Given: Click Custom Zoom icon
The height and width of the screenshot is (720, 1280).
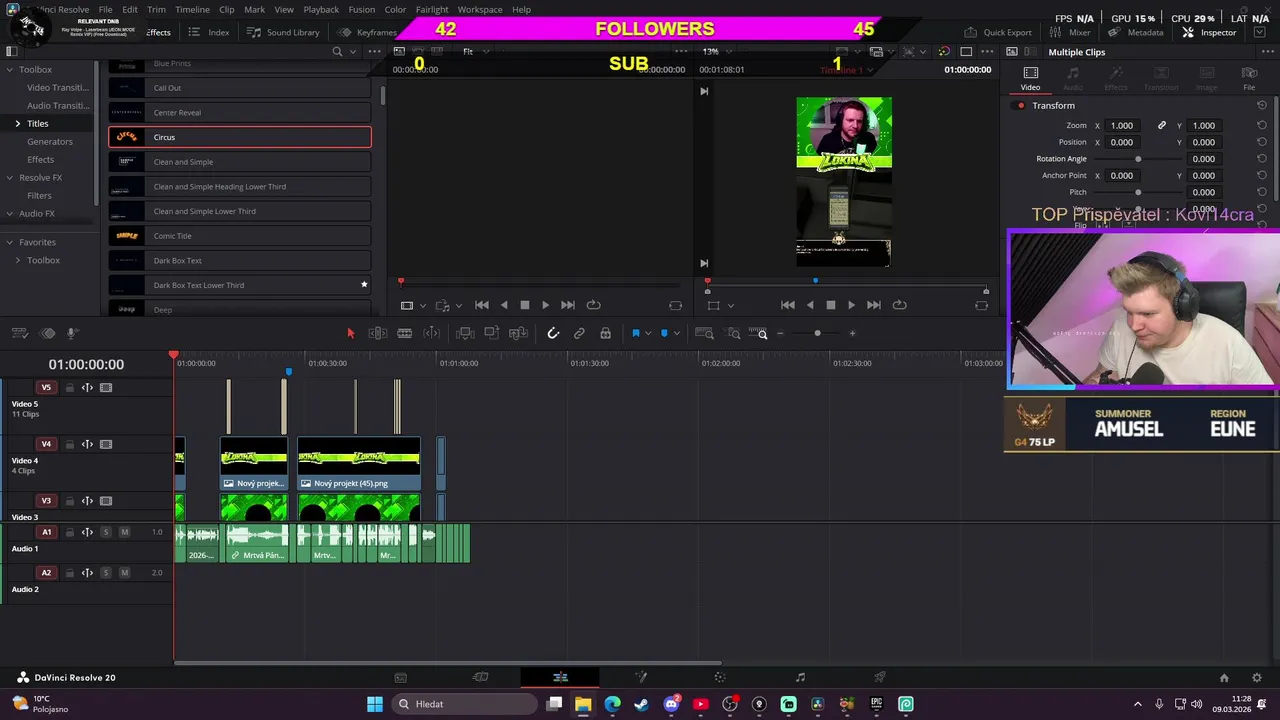Looking at the screenshot, I should [759, 333].
